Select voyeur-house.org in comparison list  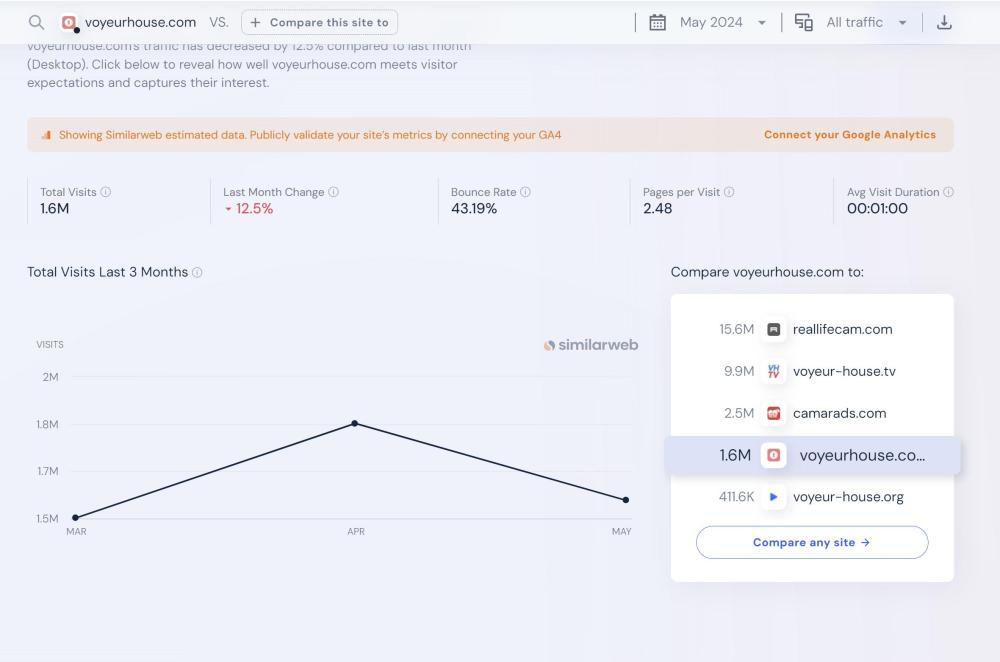(847, 497)
